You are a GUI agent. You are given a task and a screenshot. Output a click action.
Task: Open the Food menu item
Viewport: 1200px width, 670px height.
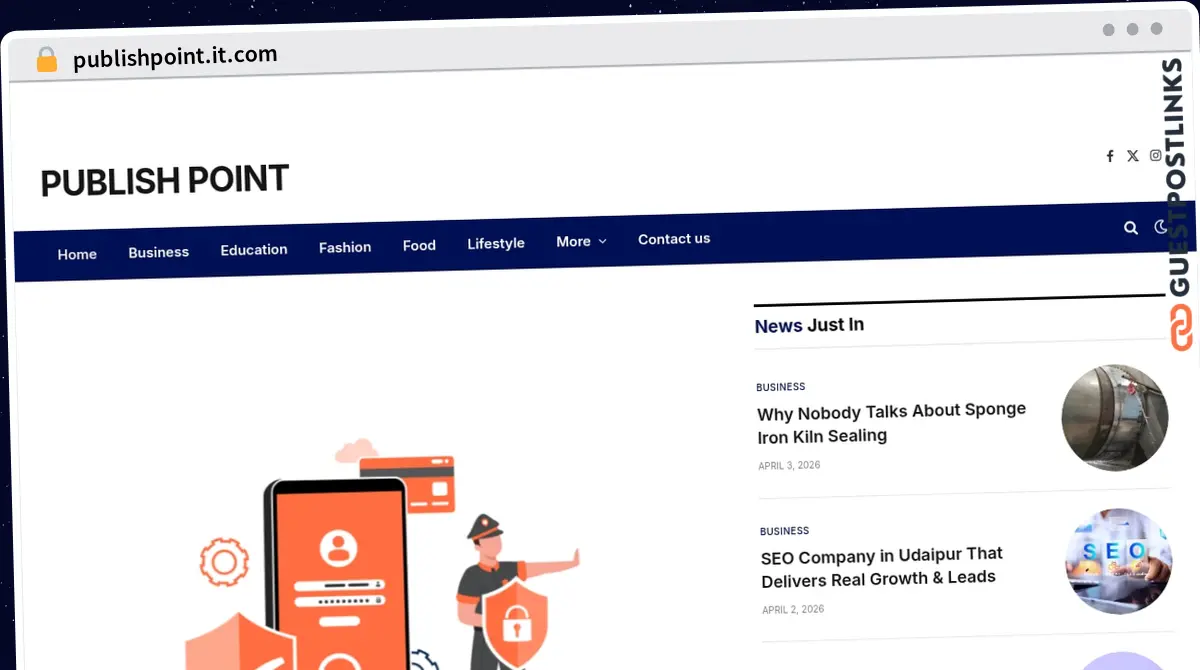point(419,245)
